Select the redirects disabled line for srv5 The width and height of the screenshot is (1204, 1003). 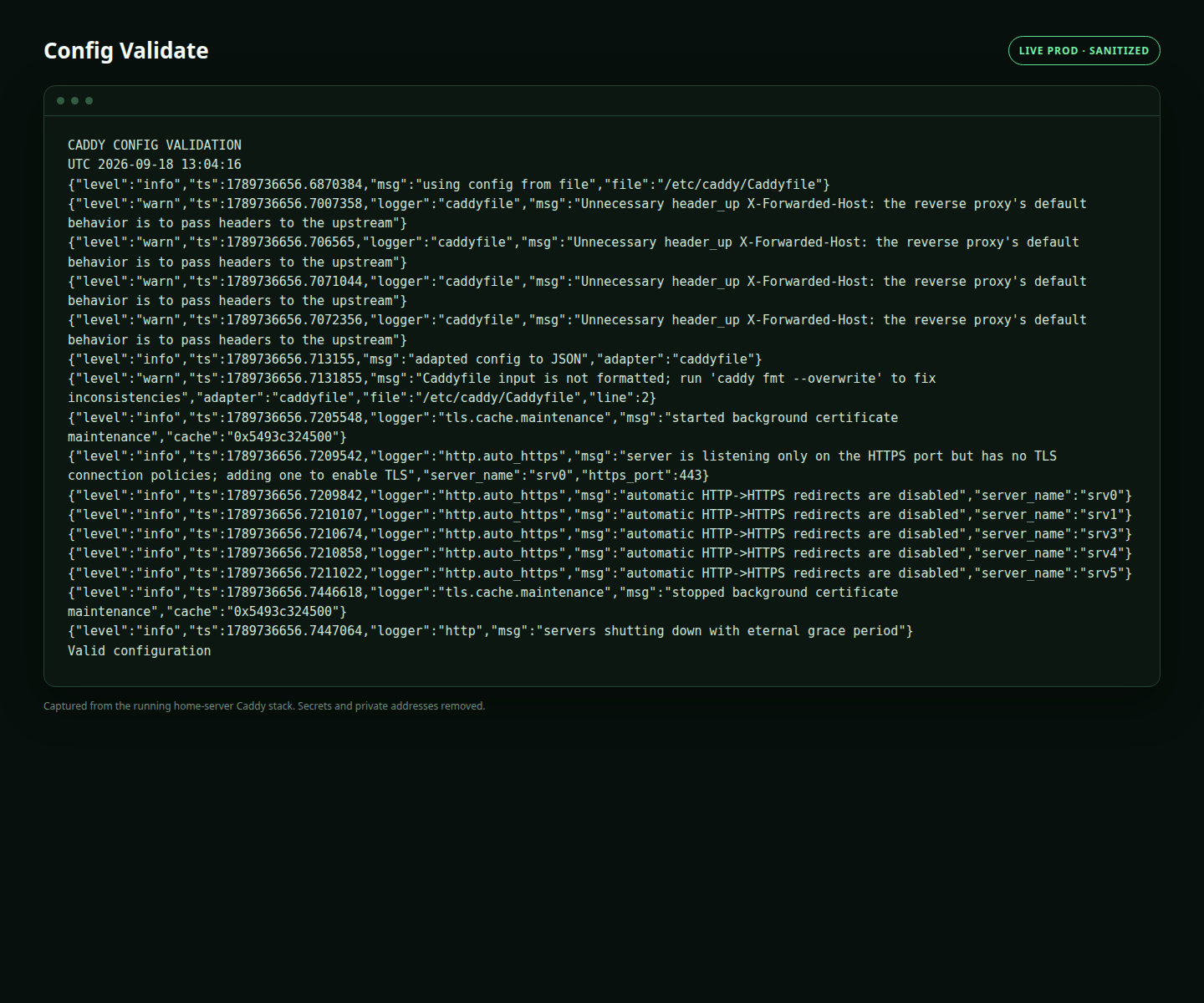tap(599, 573)
